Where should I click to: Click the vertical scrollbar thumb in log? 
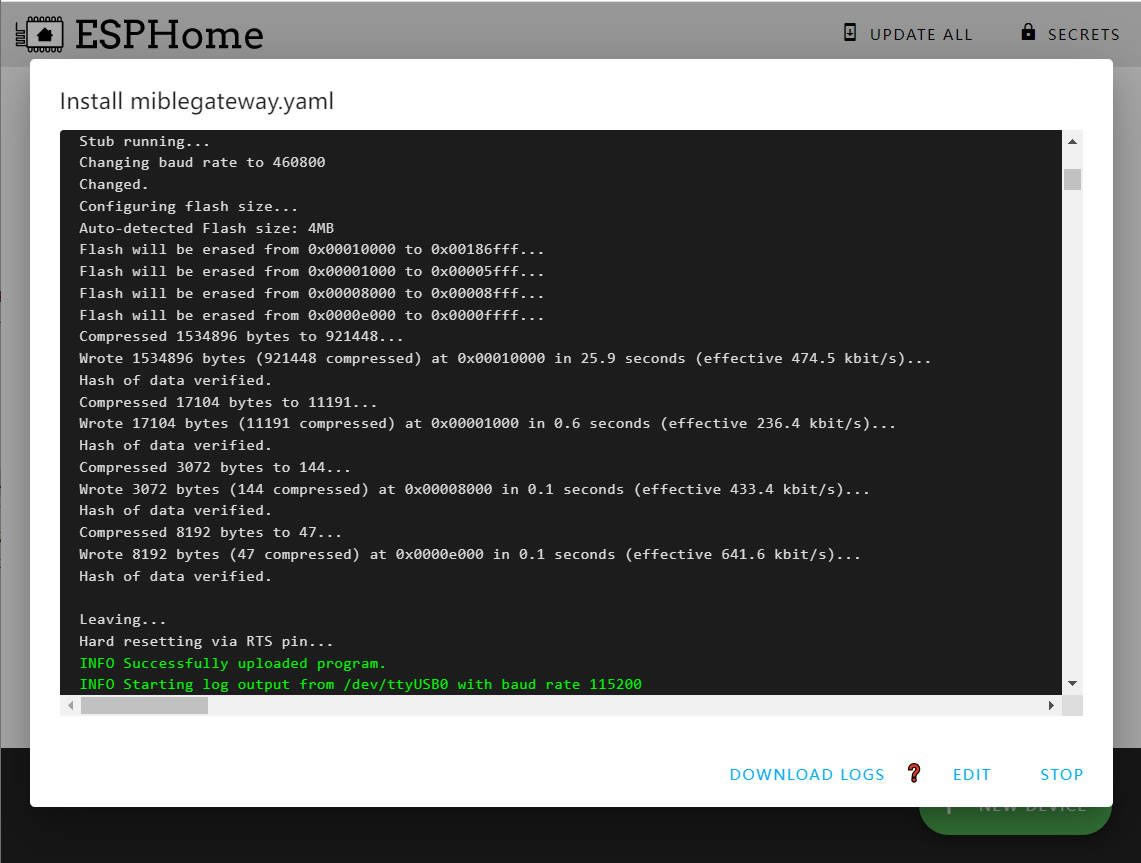point(1072,179)
